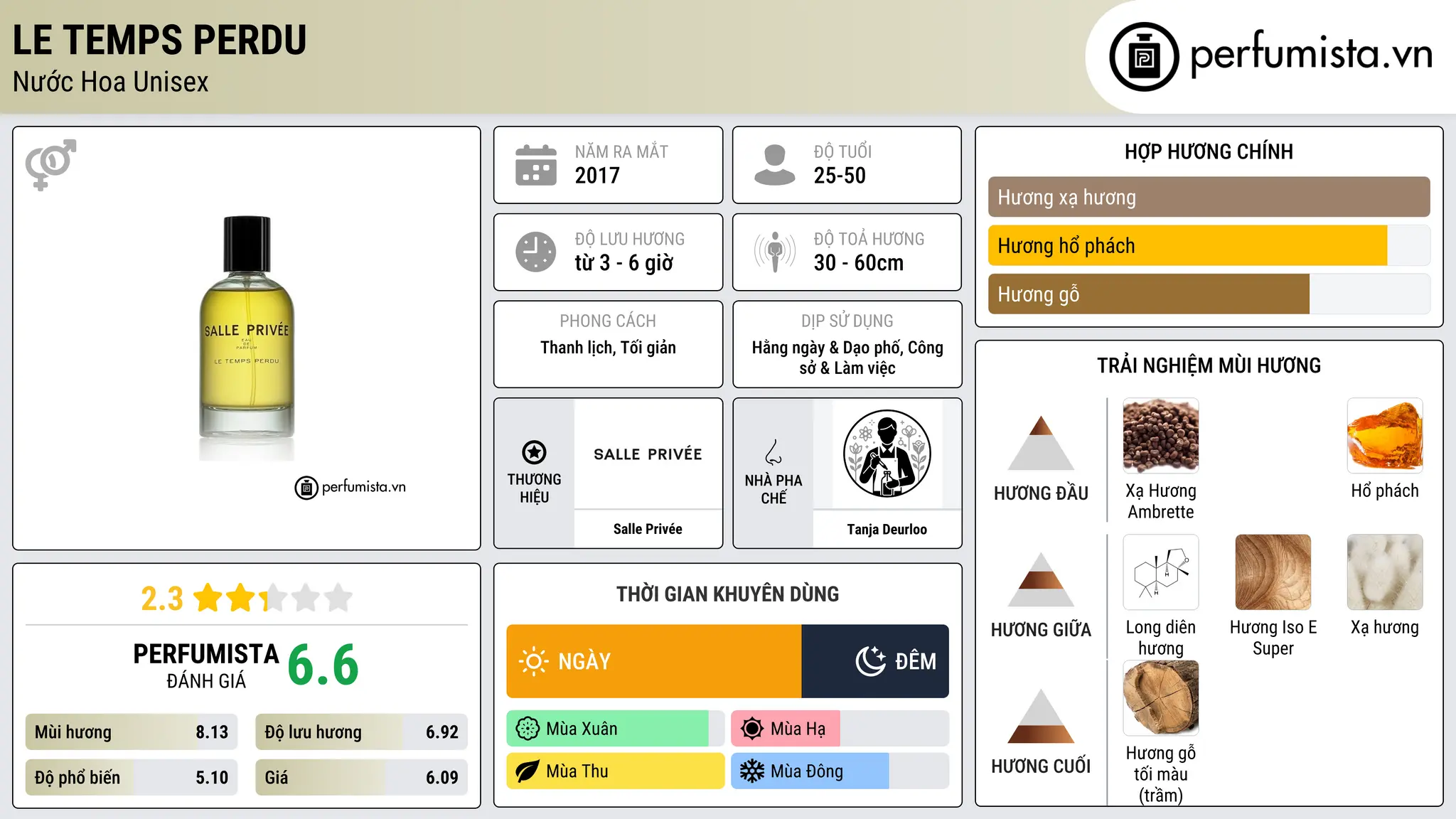Click the Mùi hương 8.13 score bar

click(x=132, y=732)
